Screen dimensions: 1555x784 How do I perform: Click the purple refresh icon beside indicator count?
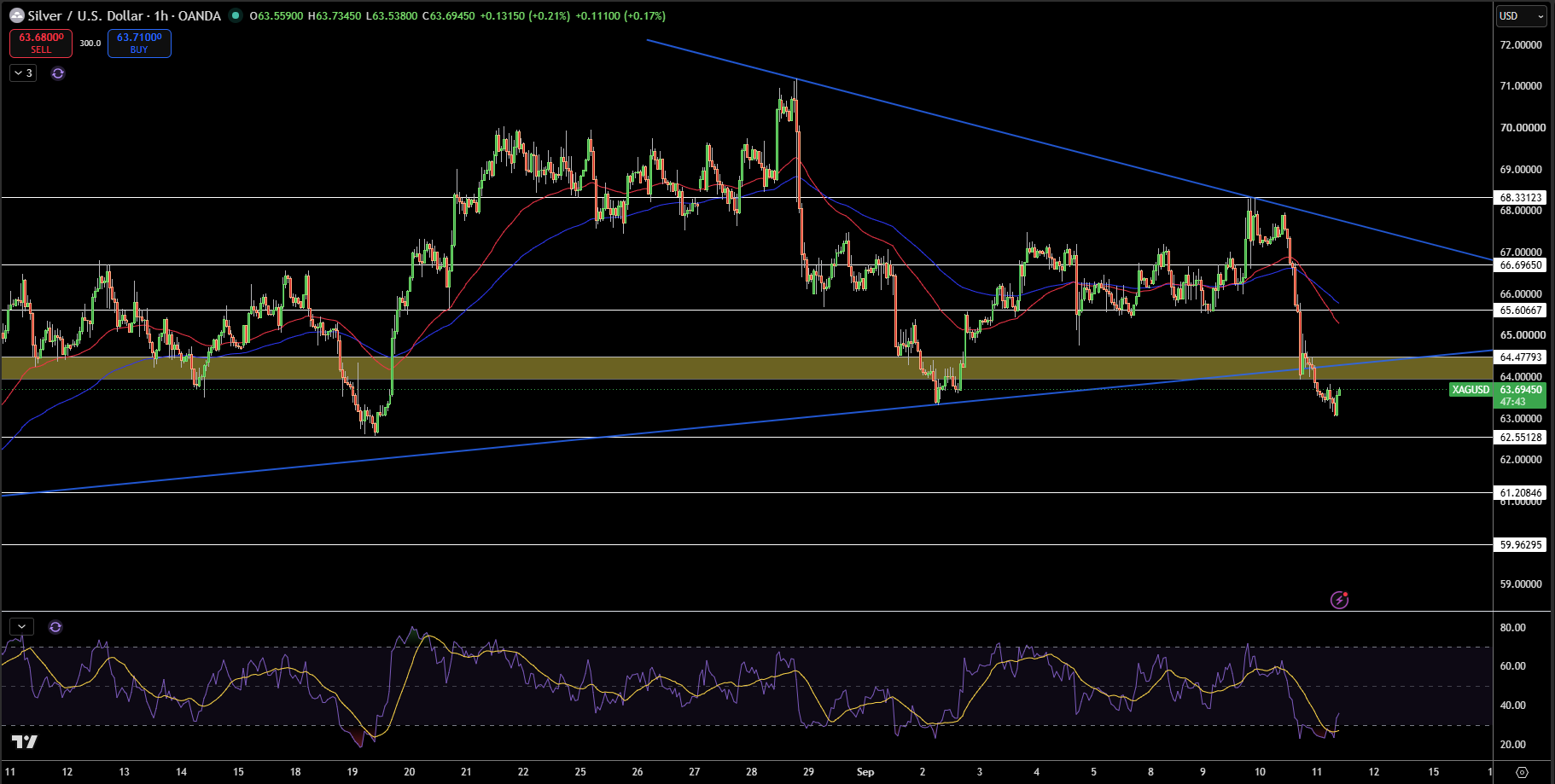58,73
